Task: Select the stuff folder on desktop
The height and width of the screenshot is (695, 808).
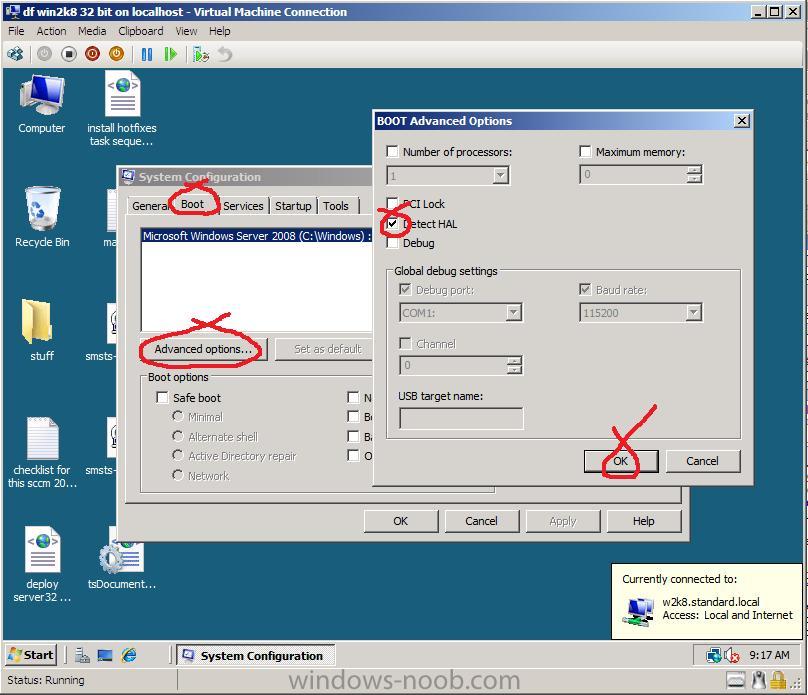Action: point(41,330)
